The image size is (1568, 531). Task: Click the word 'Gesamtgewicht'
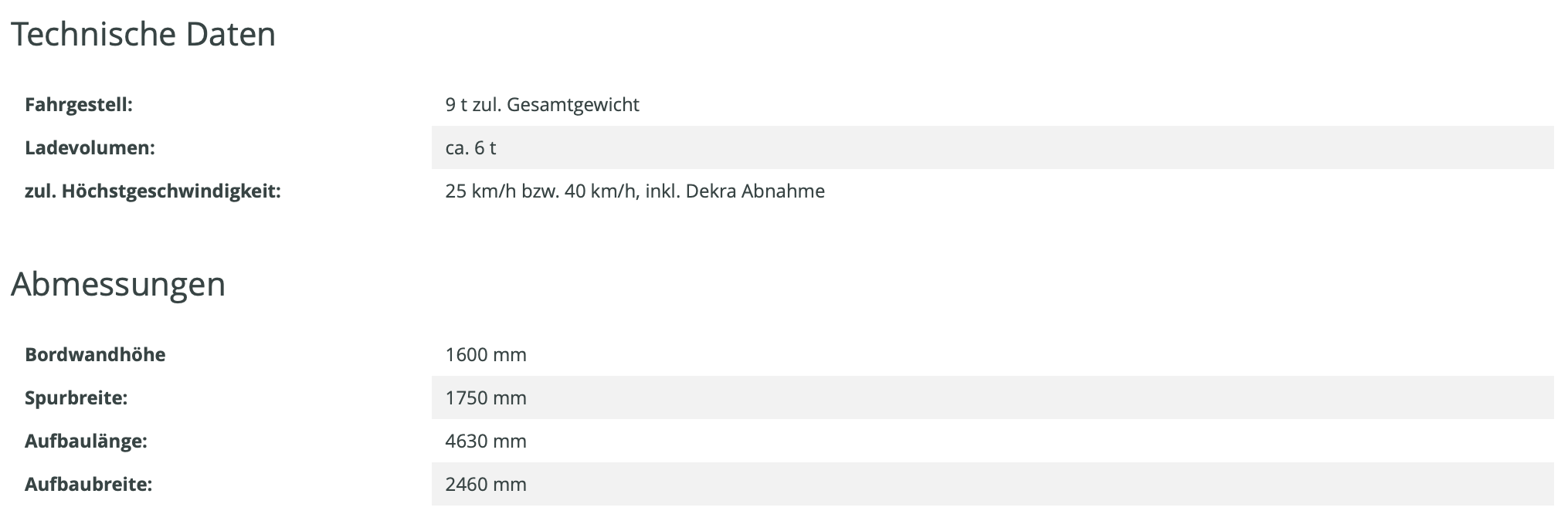573,105
